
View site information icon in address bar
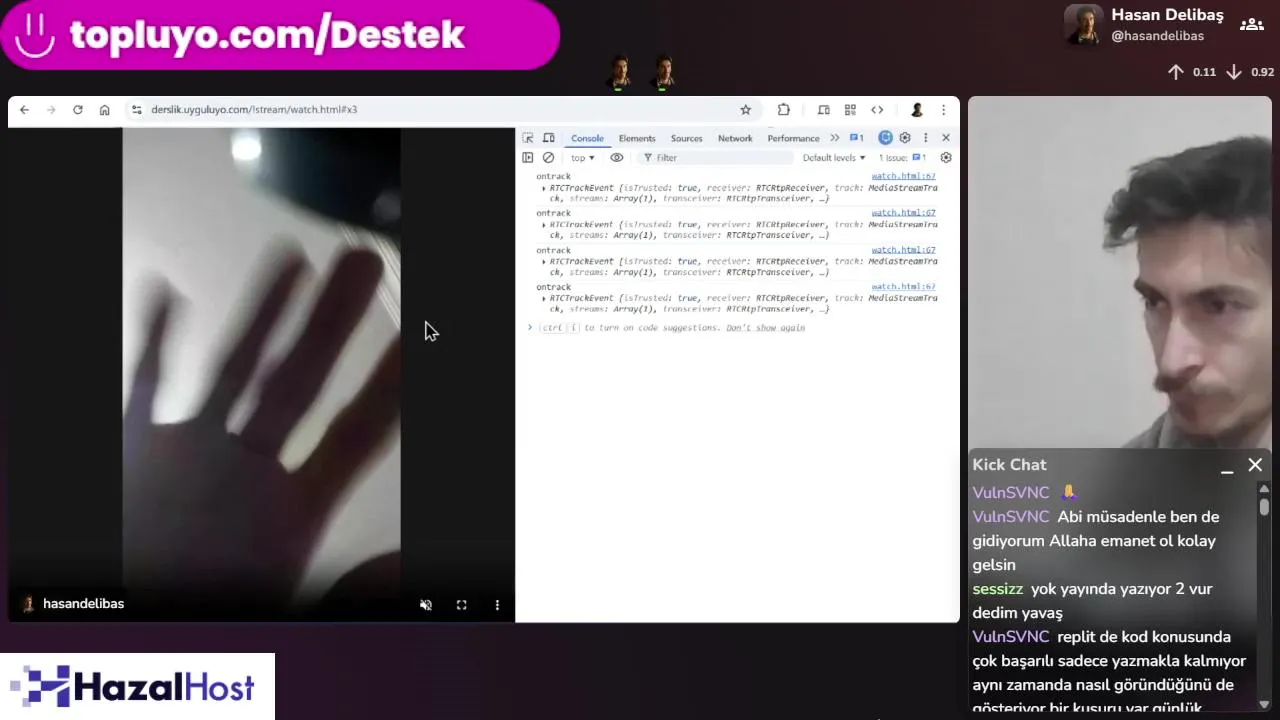(137, 110)
